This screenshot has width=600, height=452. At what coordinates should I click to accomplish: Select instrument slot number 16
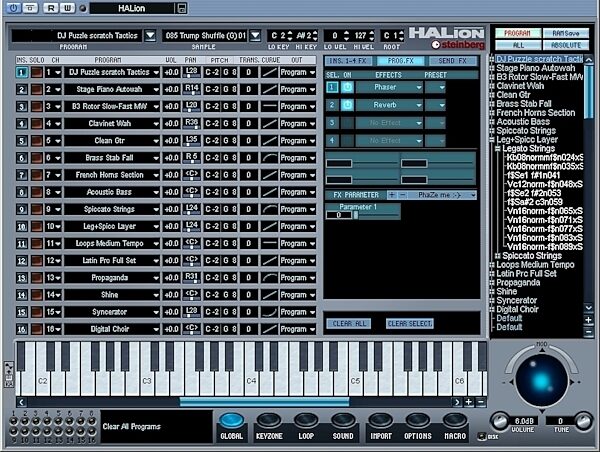(22, 329)
